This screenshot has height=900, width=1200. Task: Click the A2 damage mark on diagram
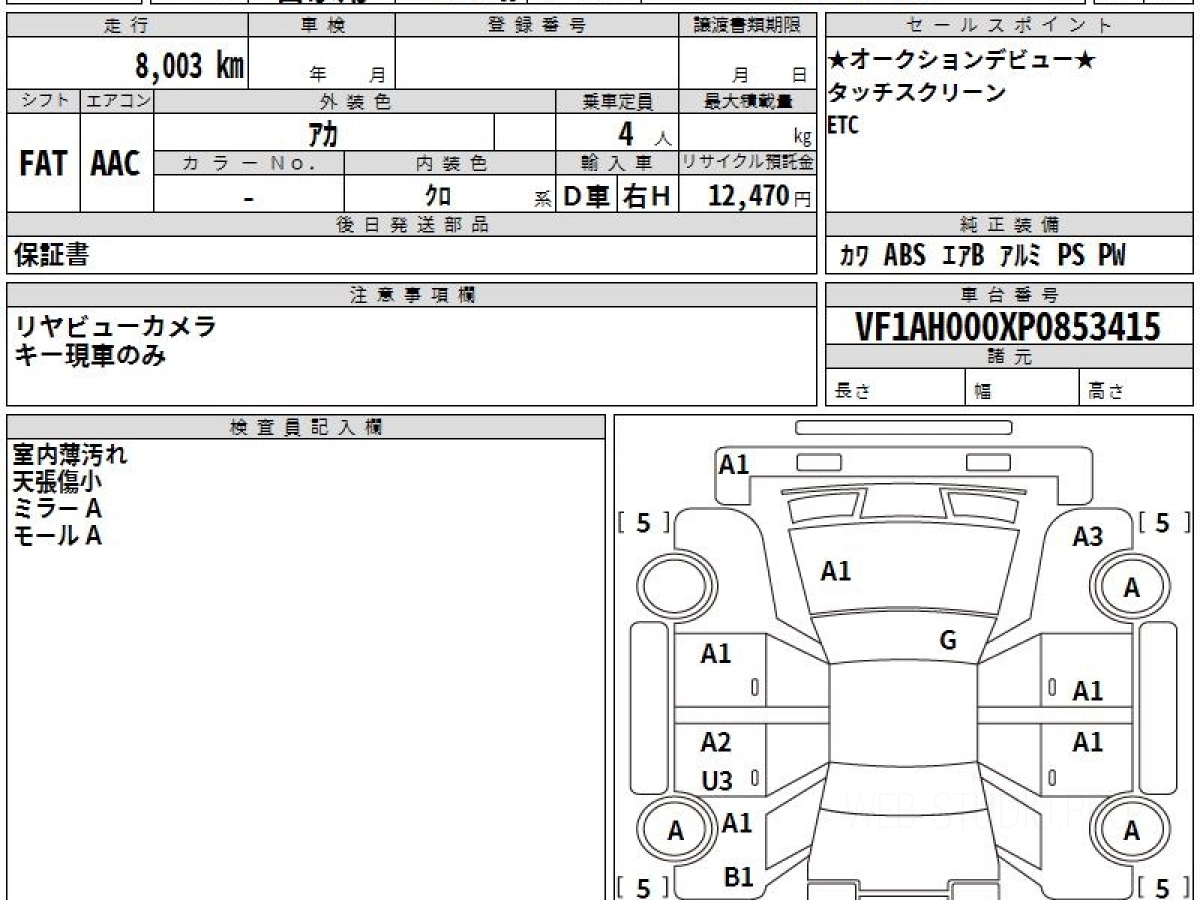[x=716, y=742]
